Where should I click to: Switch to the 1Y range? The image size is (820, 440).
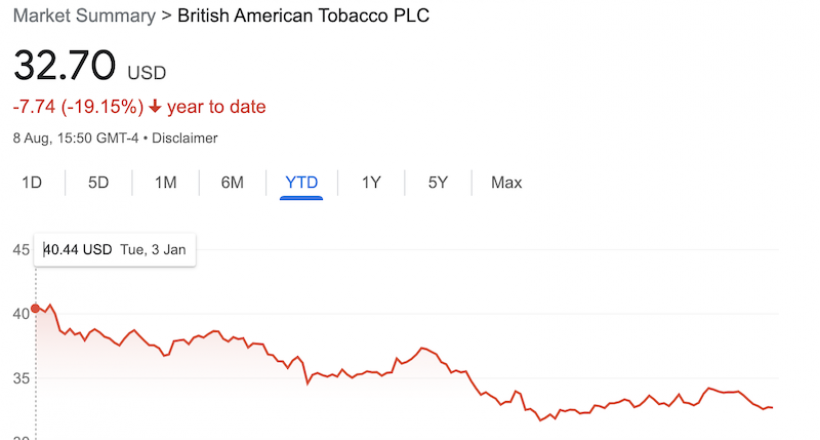click(x=371, y=183)
